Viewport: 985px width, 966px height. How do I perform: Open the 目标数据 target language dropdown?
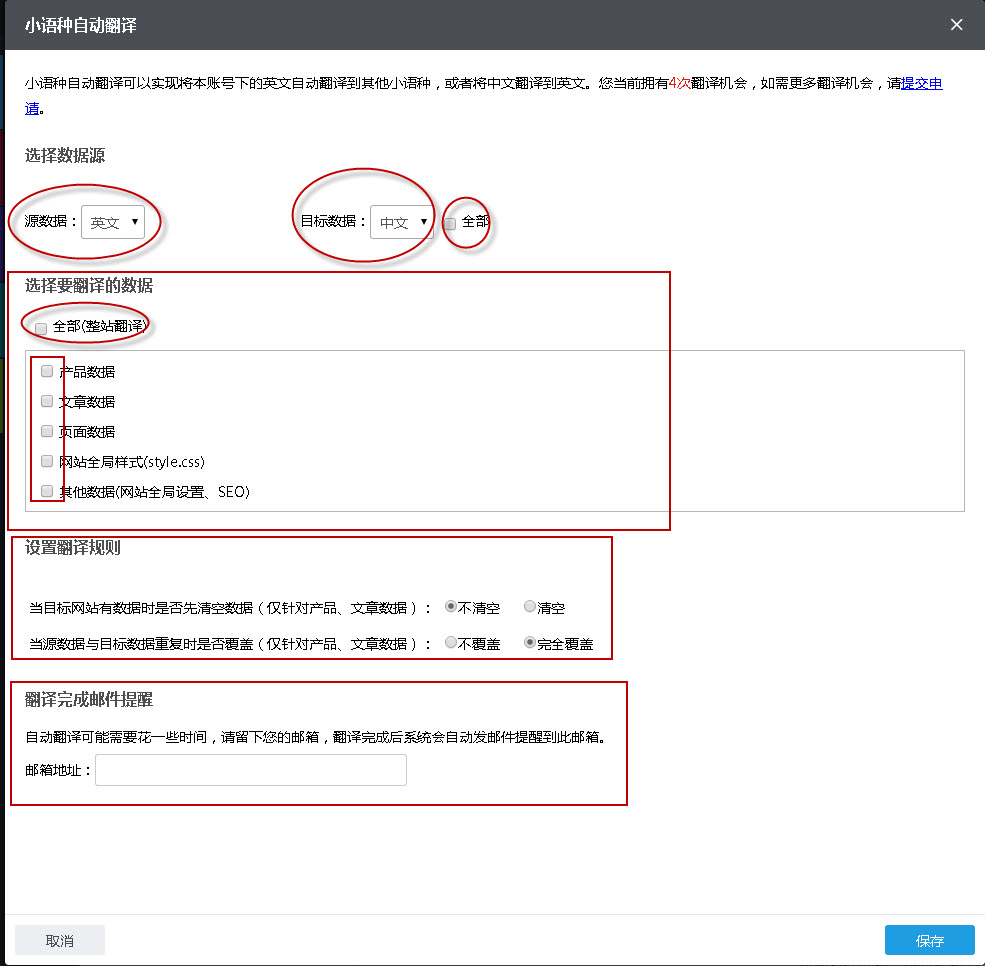tap(401, 222)
